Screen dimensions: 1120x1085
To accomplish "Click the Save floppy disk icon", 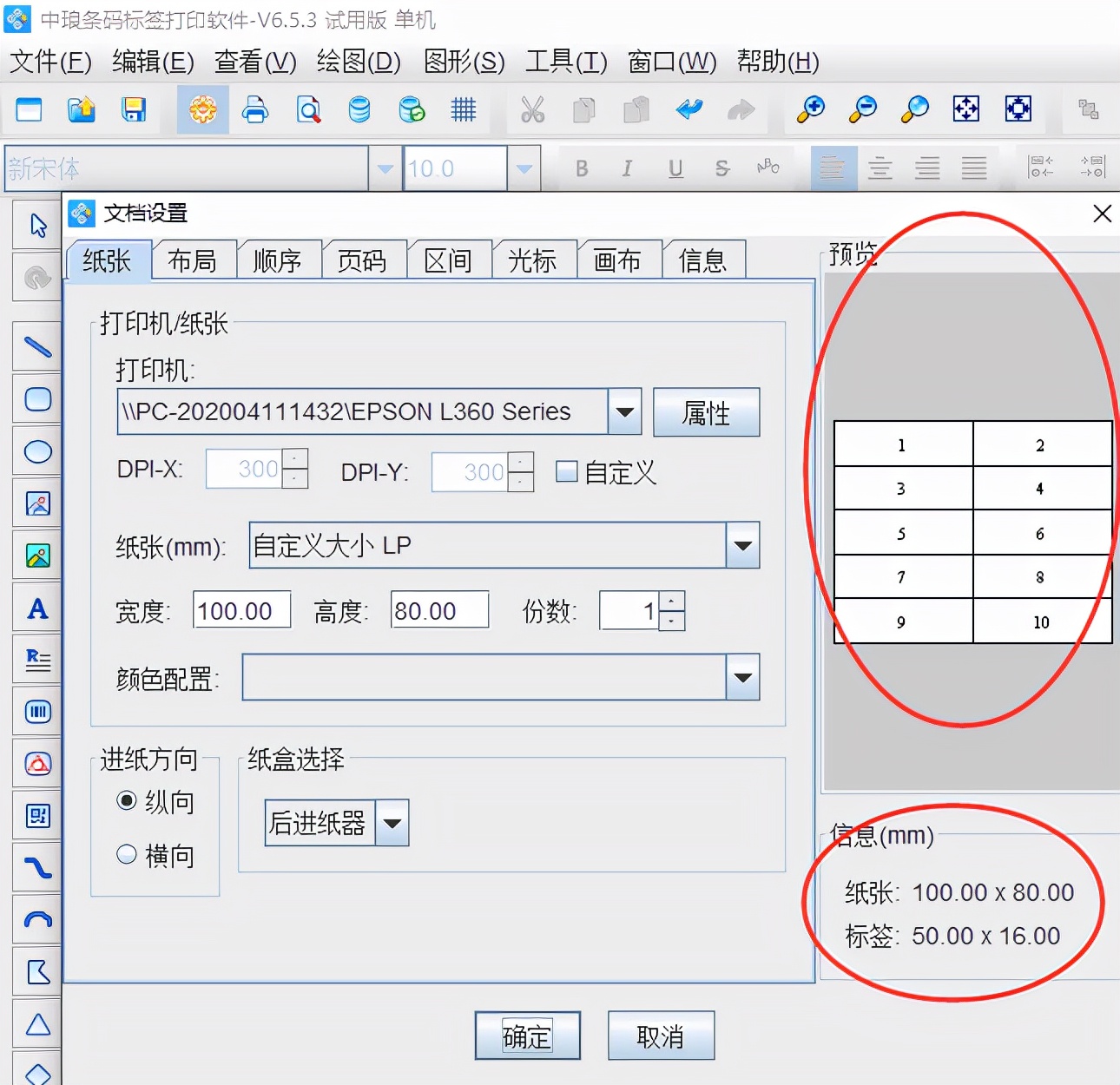I will click(x=134, y=109).
